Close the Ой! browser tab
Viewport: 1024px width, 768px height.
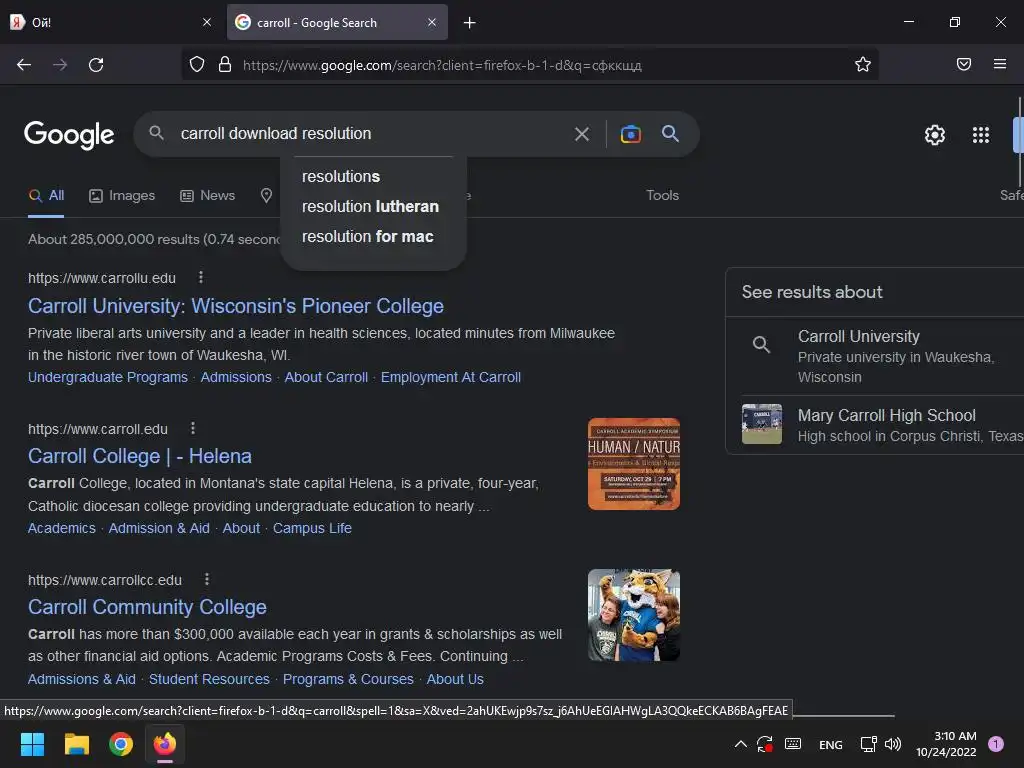point(207,22)
